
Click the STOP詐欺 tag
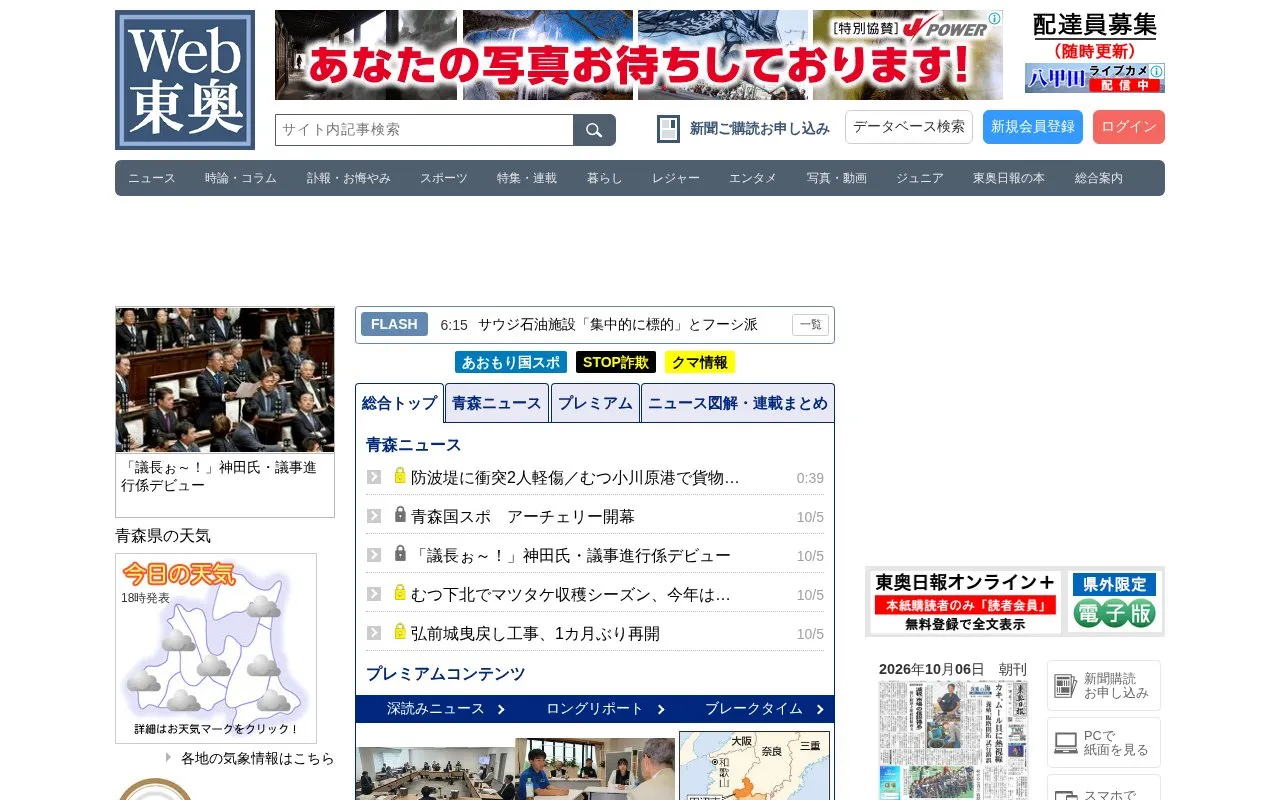coord(616,362)
